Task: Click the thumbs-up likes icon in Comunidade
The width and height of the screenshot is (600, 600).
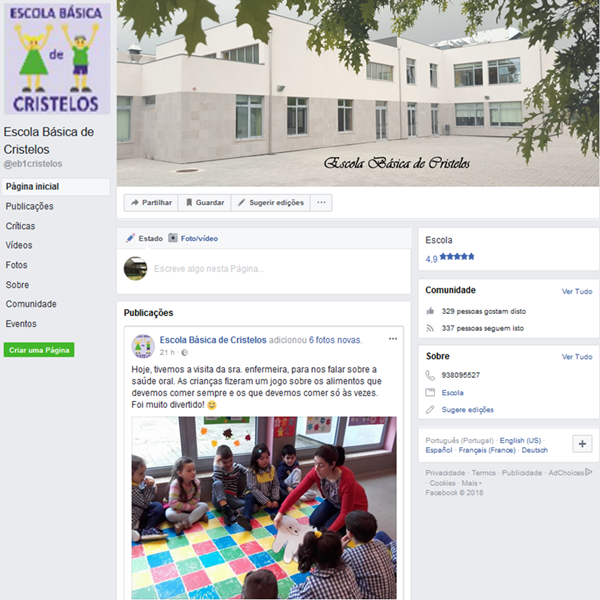Action: (430, 311)
